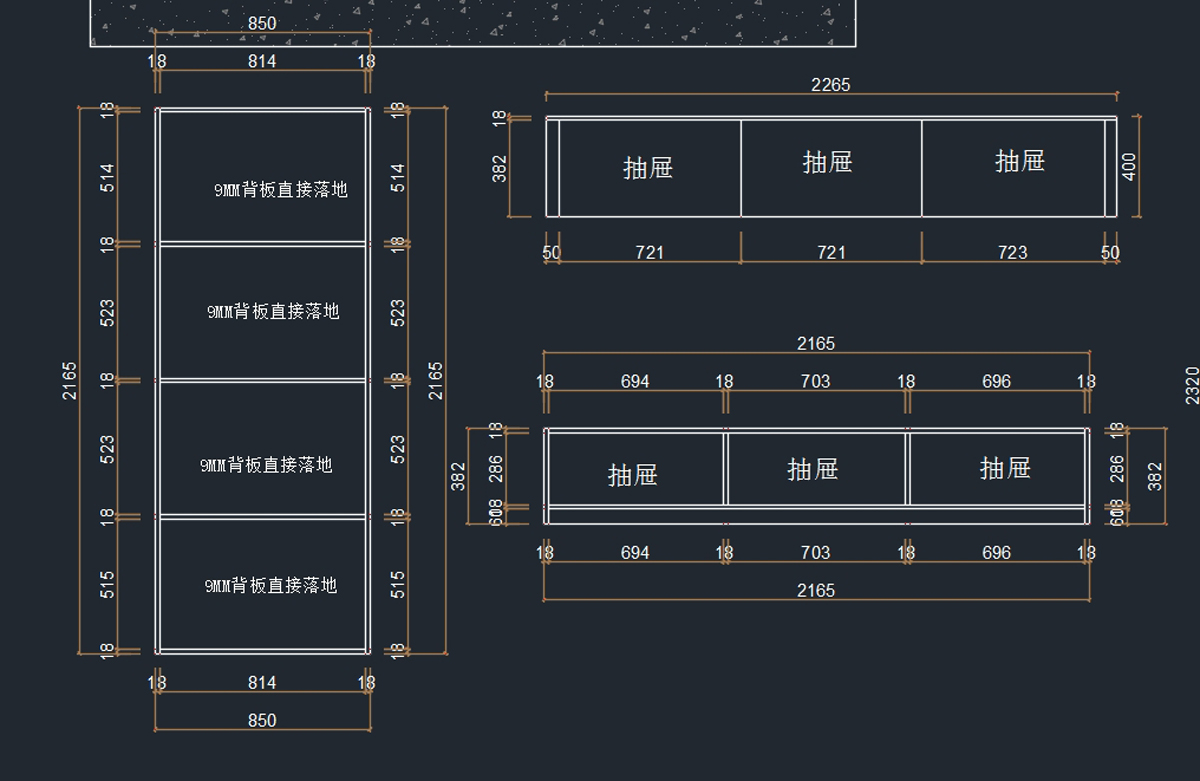Screen dimensions: 1200x781
Task: Select the middle 抽屉 label in the upper cabinet
Action: coord(827,162)
